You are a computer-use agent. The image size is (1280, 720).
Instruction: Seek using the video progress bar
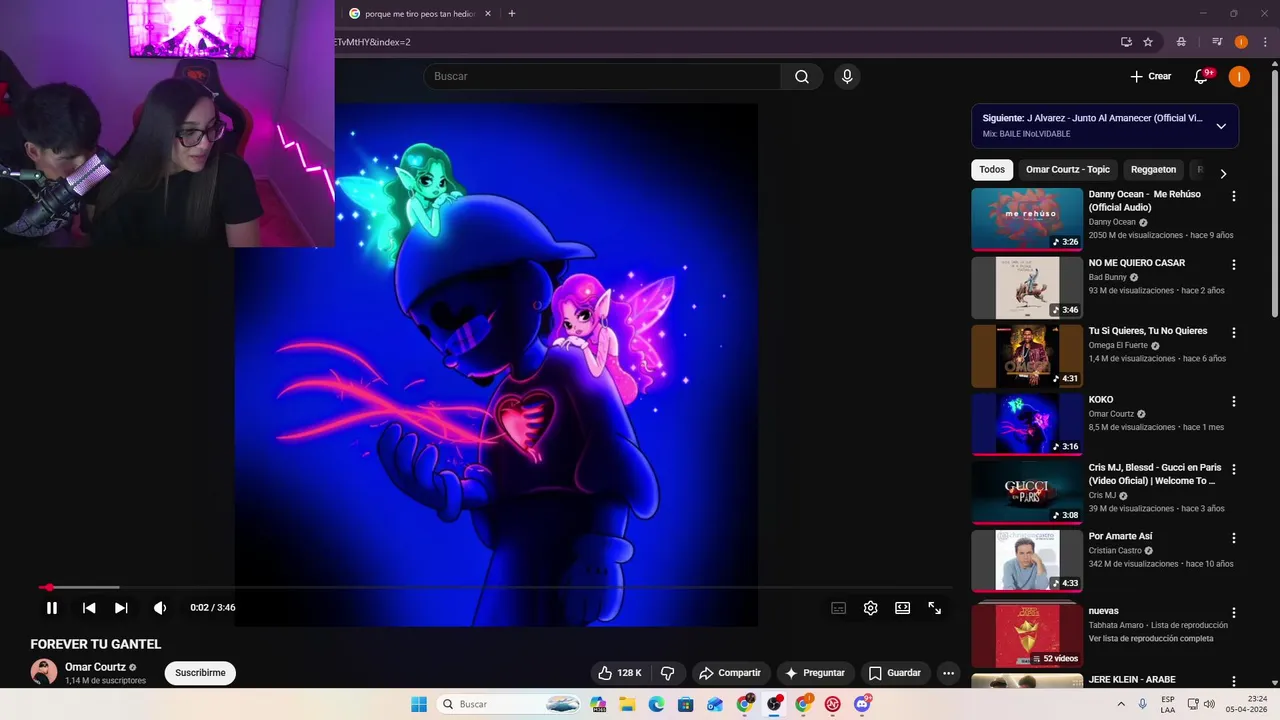[x=495, y=587]
